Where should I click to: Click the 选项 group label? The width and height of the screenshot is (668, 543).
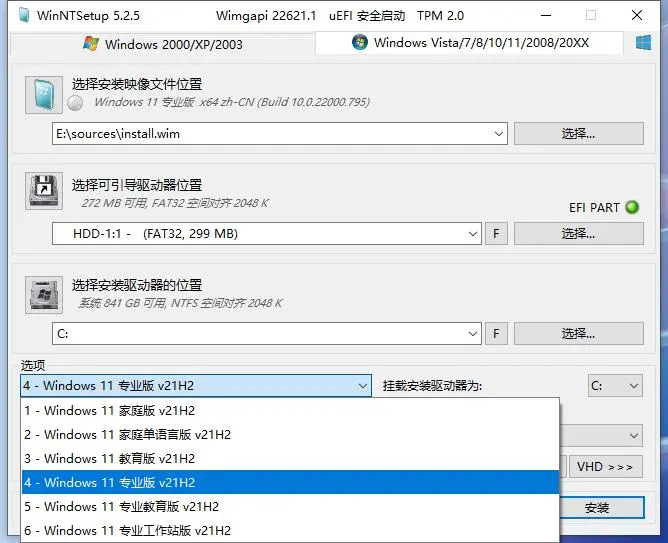pos(33,365)
